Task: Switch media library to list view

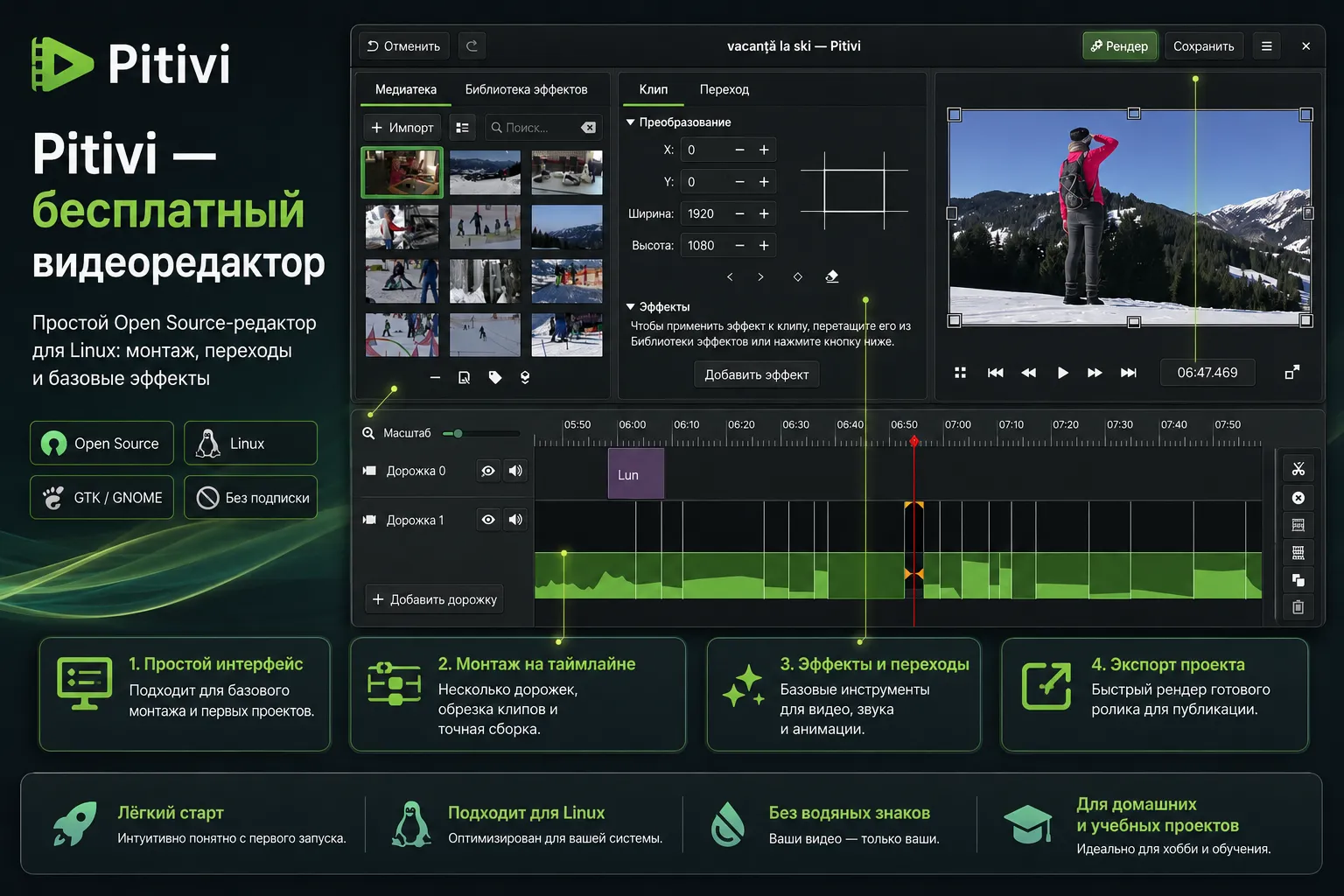Action: [x=463, y=128]
